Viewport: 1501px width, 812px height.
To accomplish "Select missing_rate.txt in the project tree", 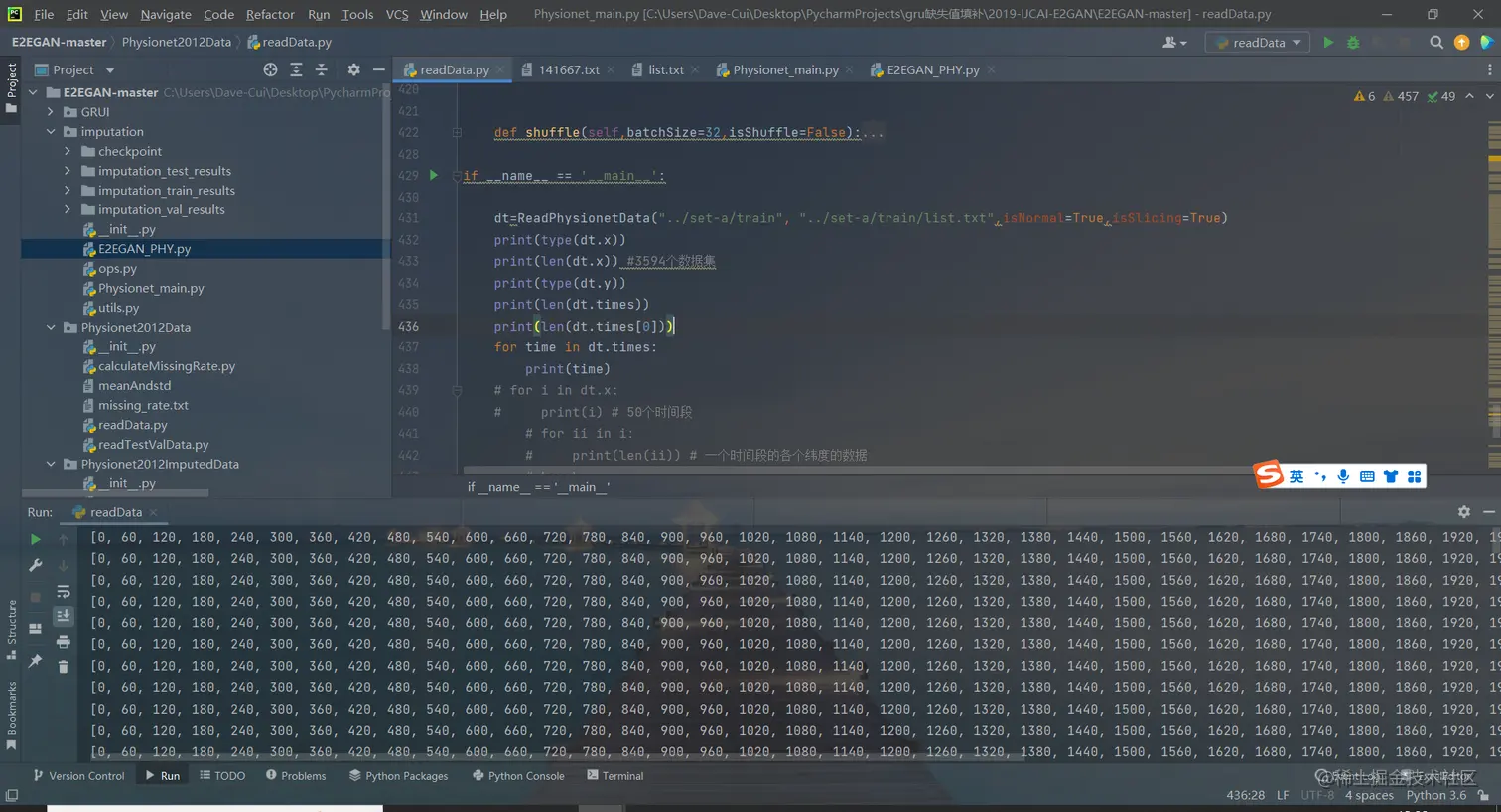I will pyautogui.click(x=143, y=405).
